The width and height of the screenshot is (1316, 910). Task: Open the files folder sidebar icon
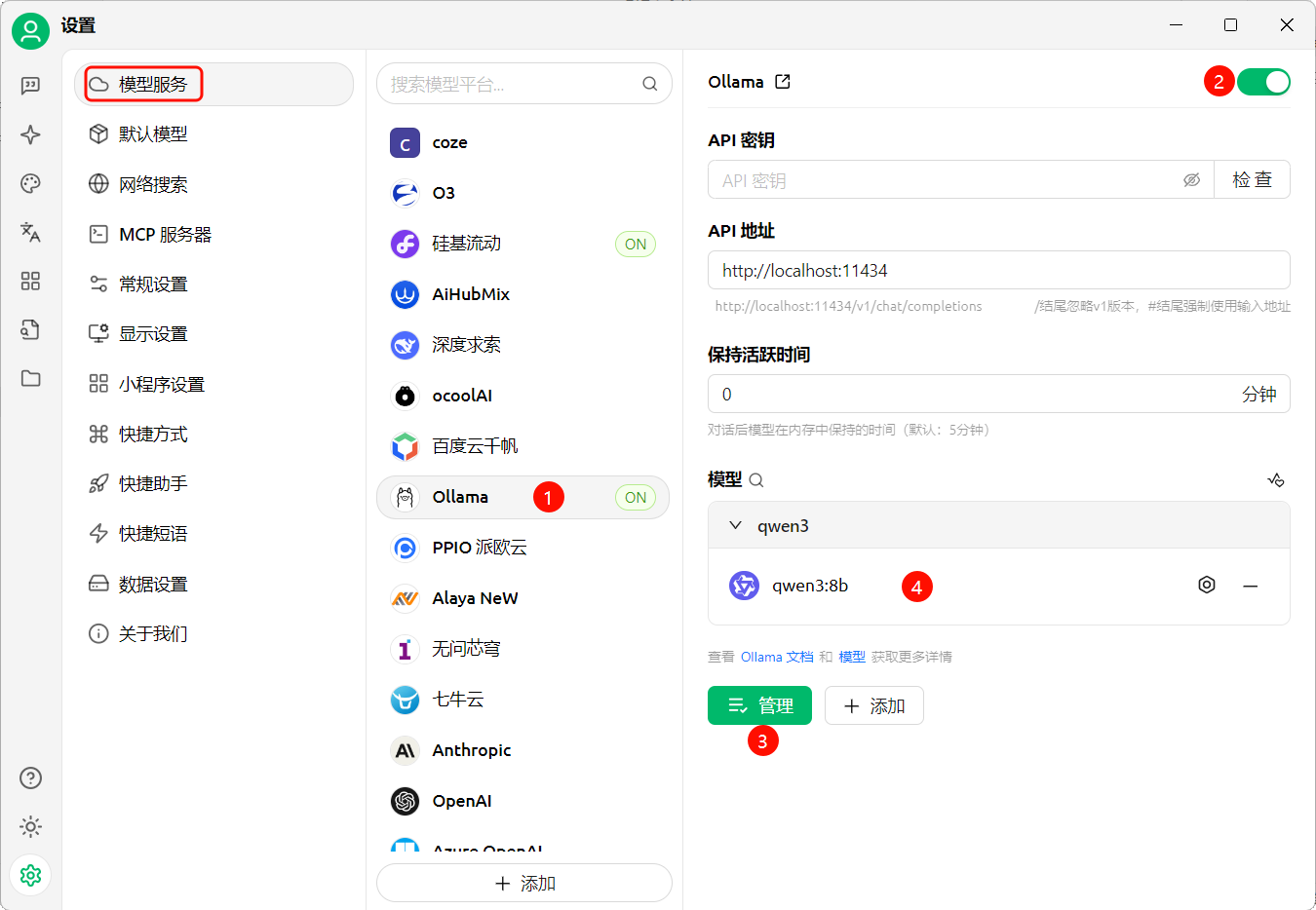(30, 378)
